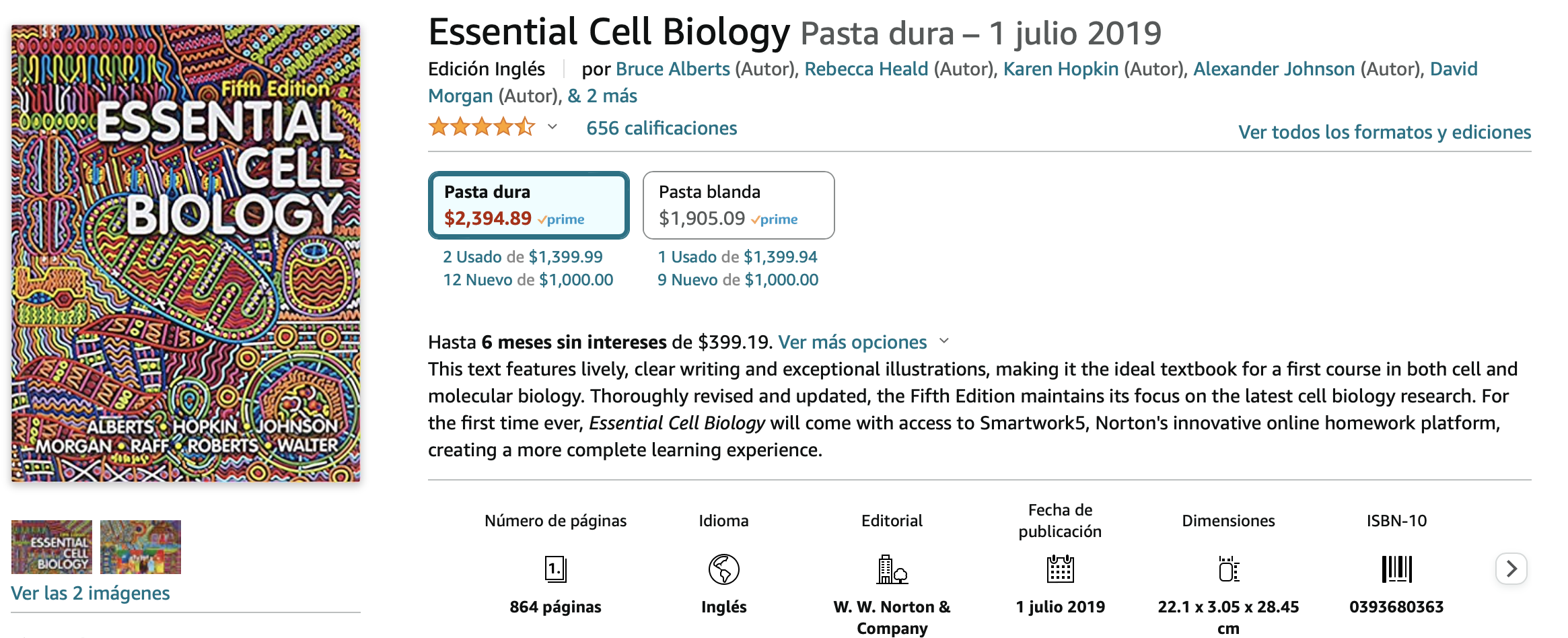Image resolution: width=1568 pixels, height=638 pixels.
Task: Select the Pasta dura format option
Action: coord(529,205)
